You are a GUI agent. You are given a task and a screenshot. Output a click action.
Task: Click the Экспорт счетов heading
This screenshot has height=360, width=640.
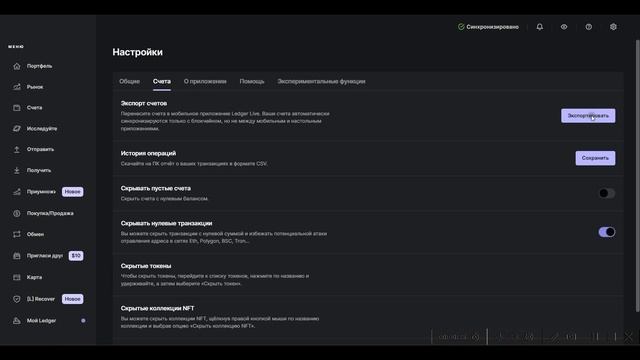point(144,104)
